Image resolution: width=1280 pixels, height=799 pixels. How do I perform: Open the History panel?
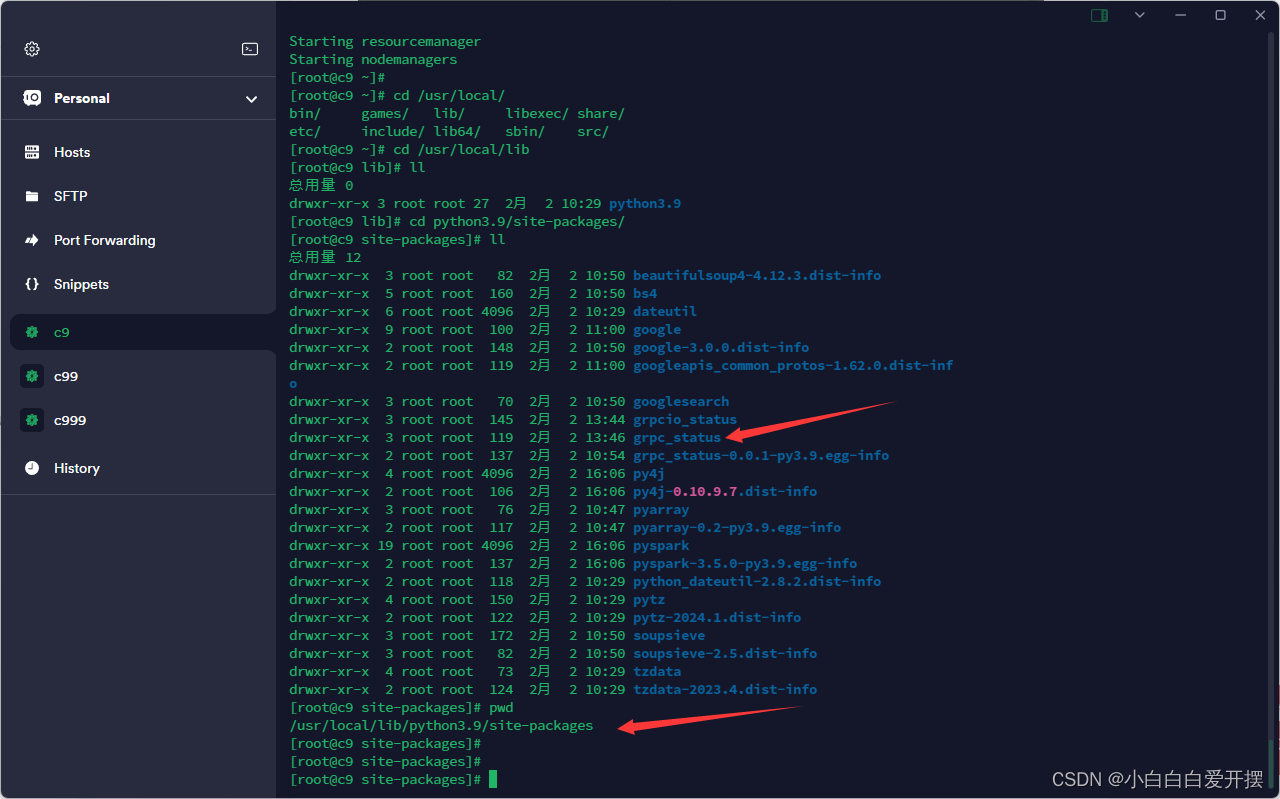click(75, 468)
